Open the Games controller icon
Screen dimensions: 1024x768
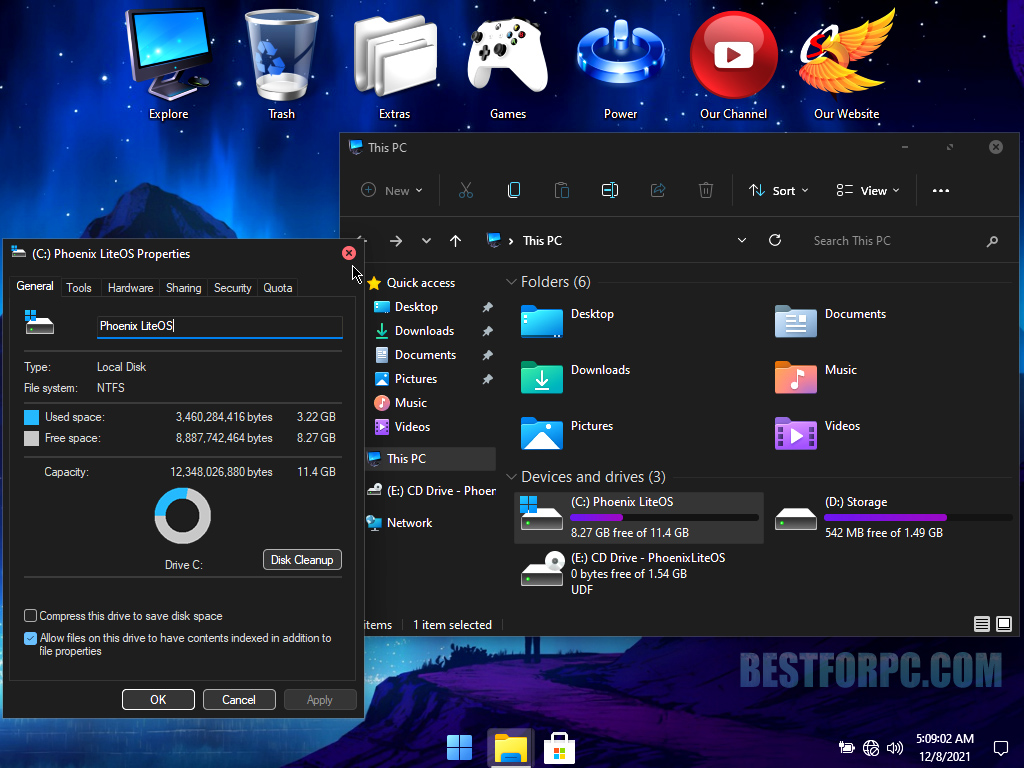point(508,64)
